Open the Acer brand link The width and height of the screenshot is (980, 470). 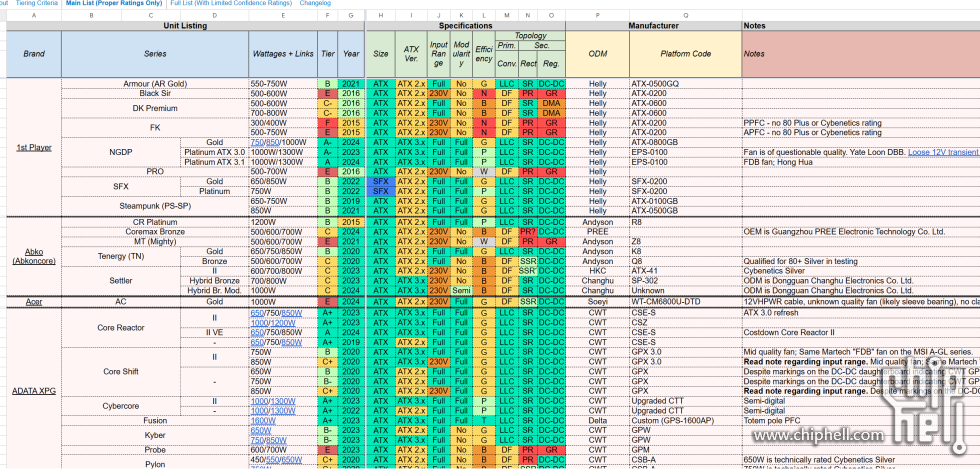coord(34,302)
